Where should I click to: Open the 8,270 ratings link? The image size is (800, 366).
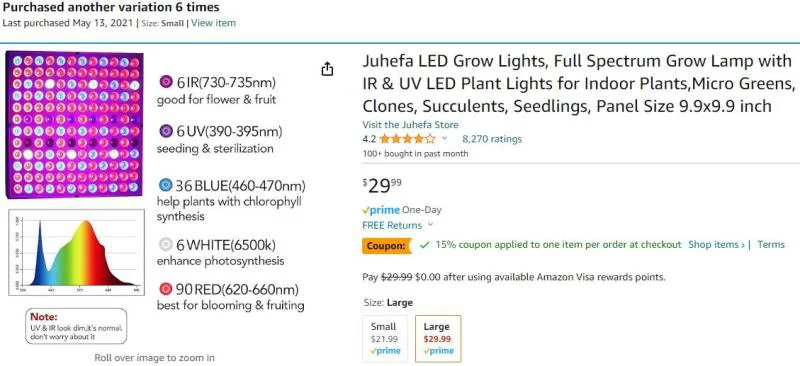click(x=492, y=139)
